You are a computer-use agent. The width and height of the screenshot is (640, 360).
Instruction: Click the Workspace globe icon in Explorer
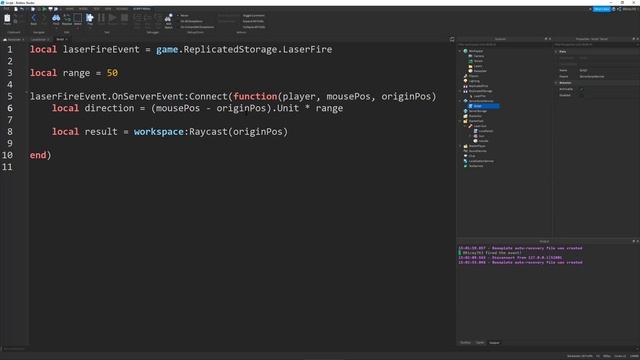tap(465, 51)
